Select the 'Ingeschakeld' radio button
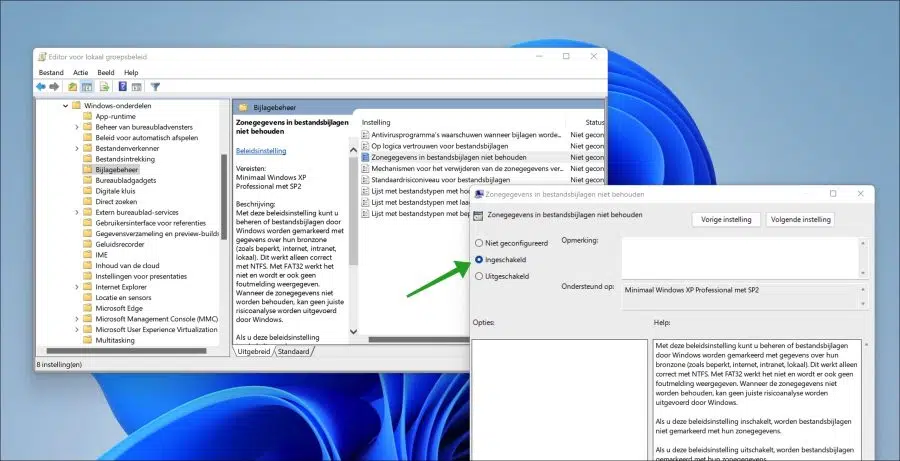900x461 pixels. (x=479, y=259)
